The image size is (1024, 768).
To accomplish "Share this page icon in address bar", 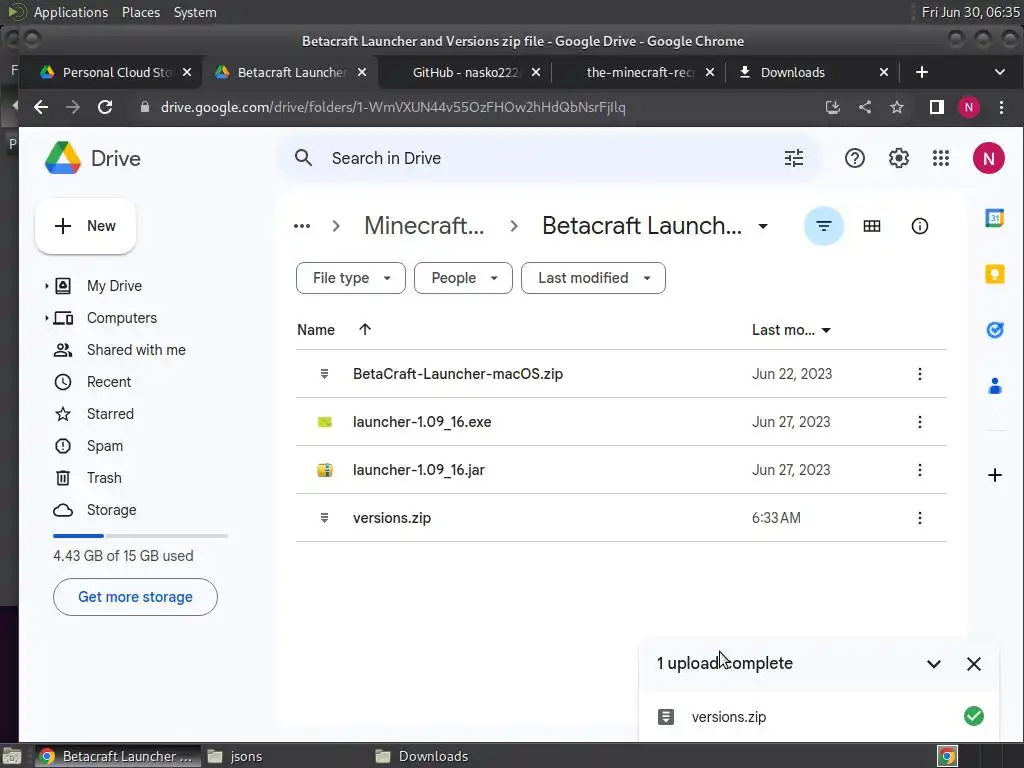I will pos(865,107).
